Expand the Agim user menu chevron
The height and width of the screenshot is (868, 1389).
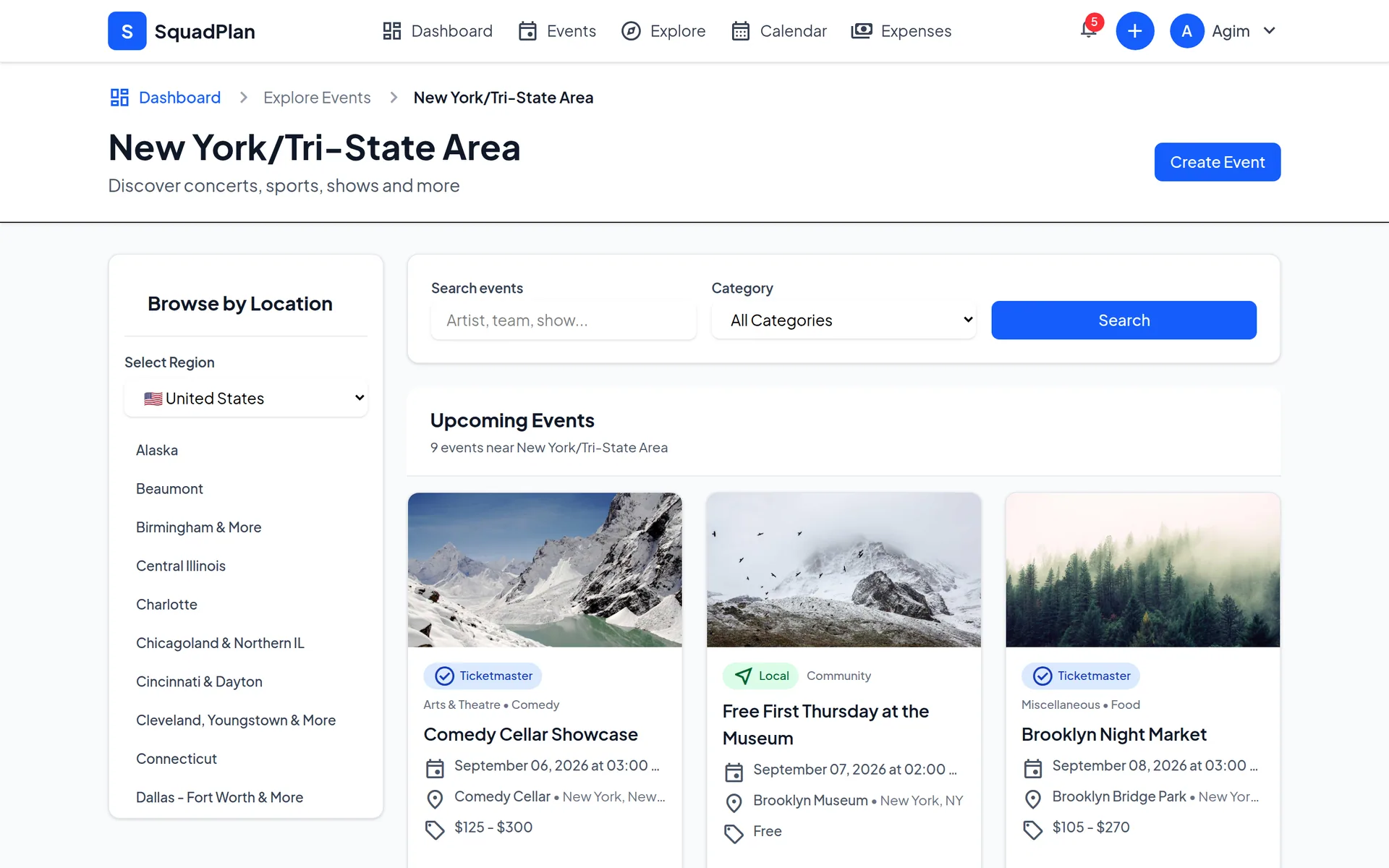[x=1269, y=30]
